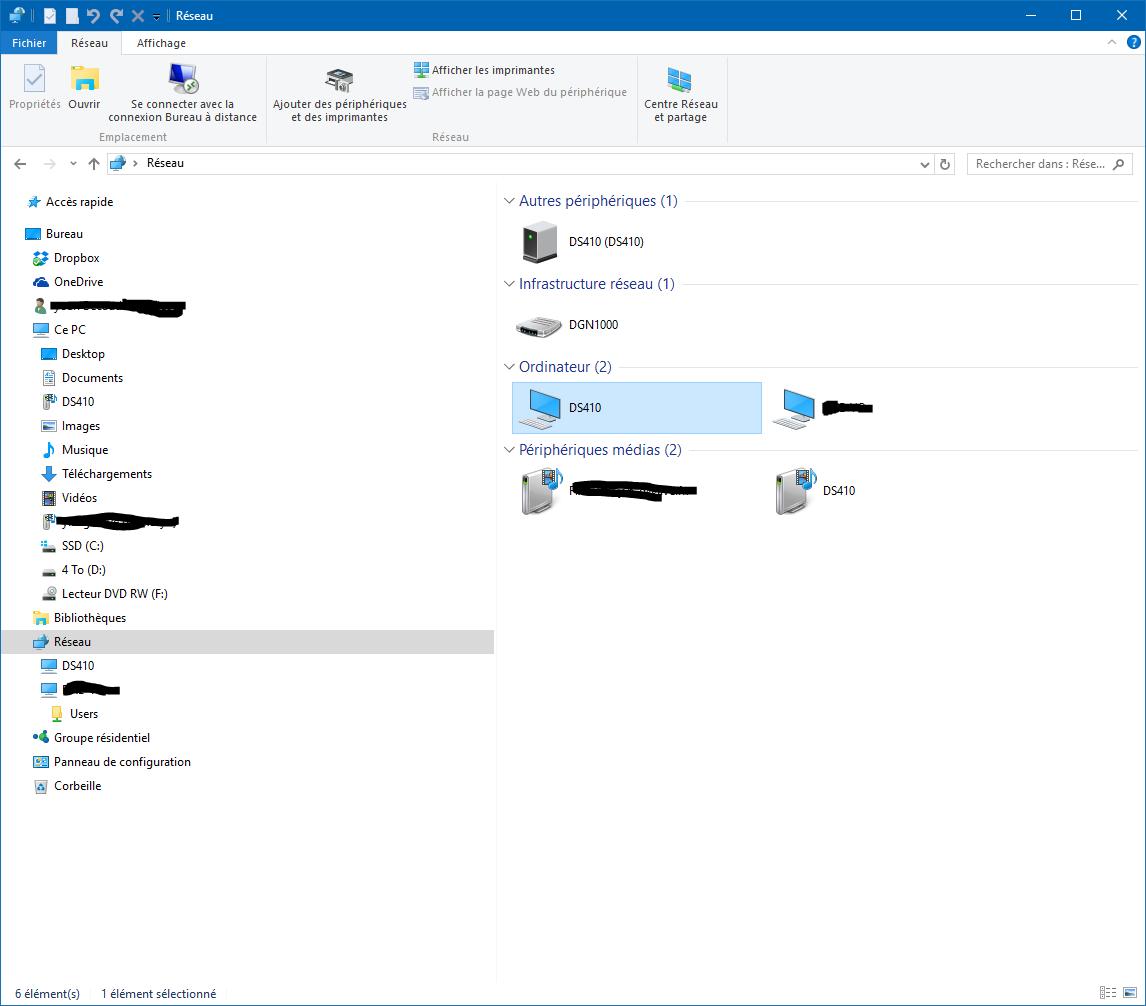The width and height of the screenshot is (1146, 1006).
Task: Switch to details view layout
Action: tap(1107, 992)
